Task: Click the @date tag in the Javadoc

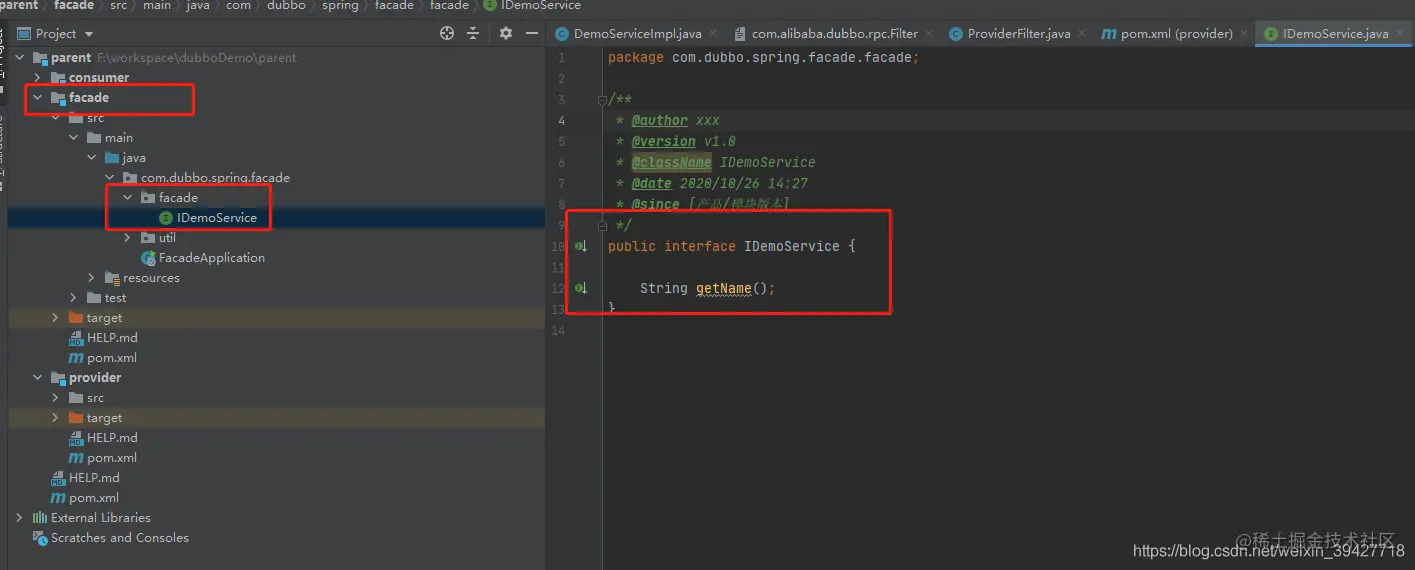Action: tap(651, 184)
